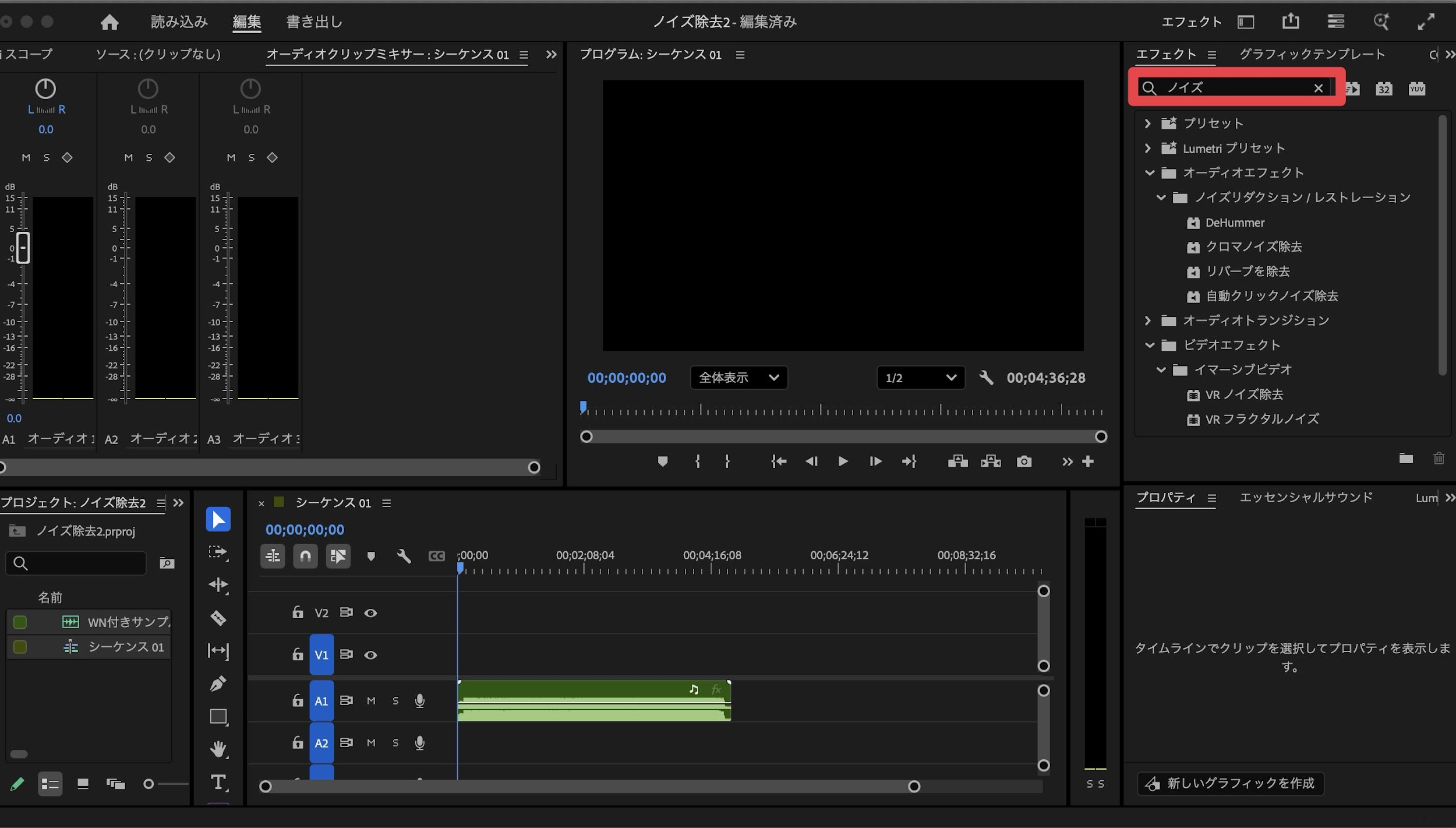1456x828 pixels.
Task: Toggle V2 track output eye
Action: coord(370,613)
